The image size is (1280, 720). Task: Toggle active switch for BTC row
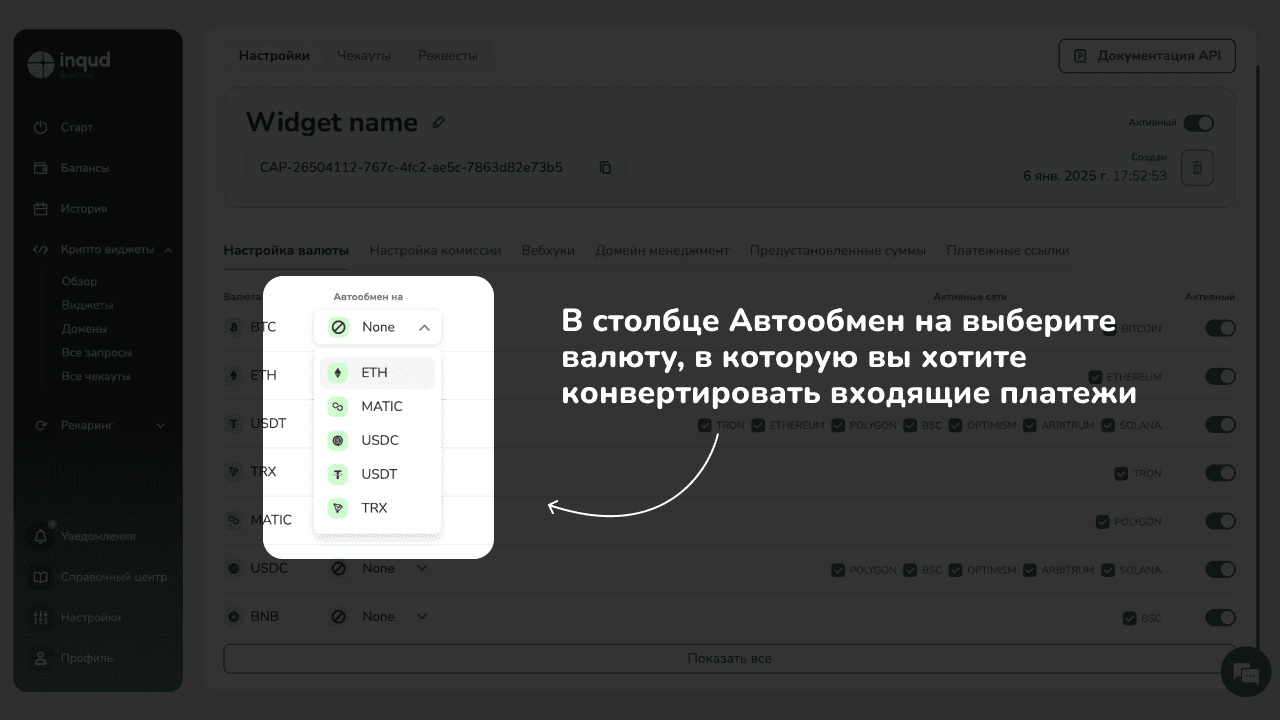[x=1220, y=328]
